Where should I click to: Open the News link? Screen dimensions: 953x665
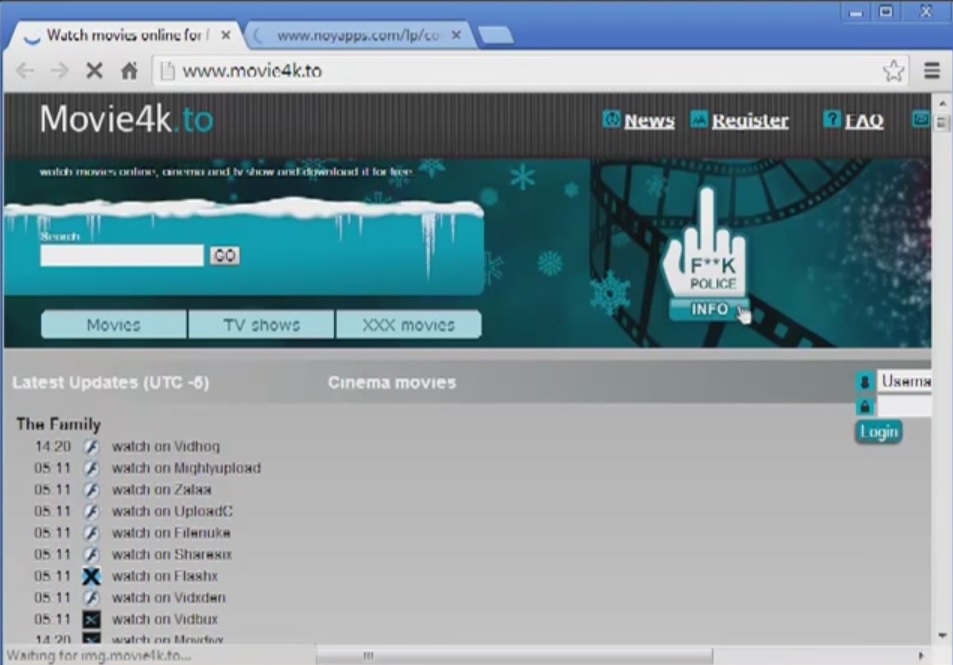(x=649, y=120)
